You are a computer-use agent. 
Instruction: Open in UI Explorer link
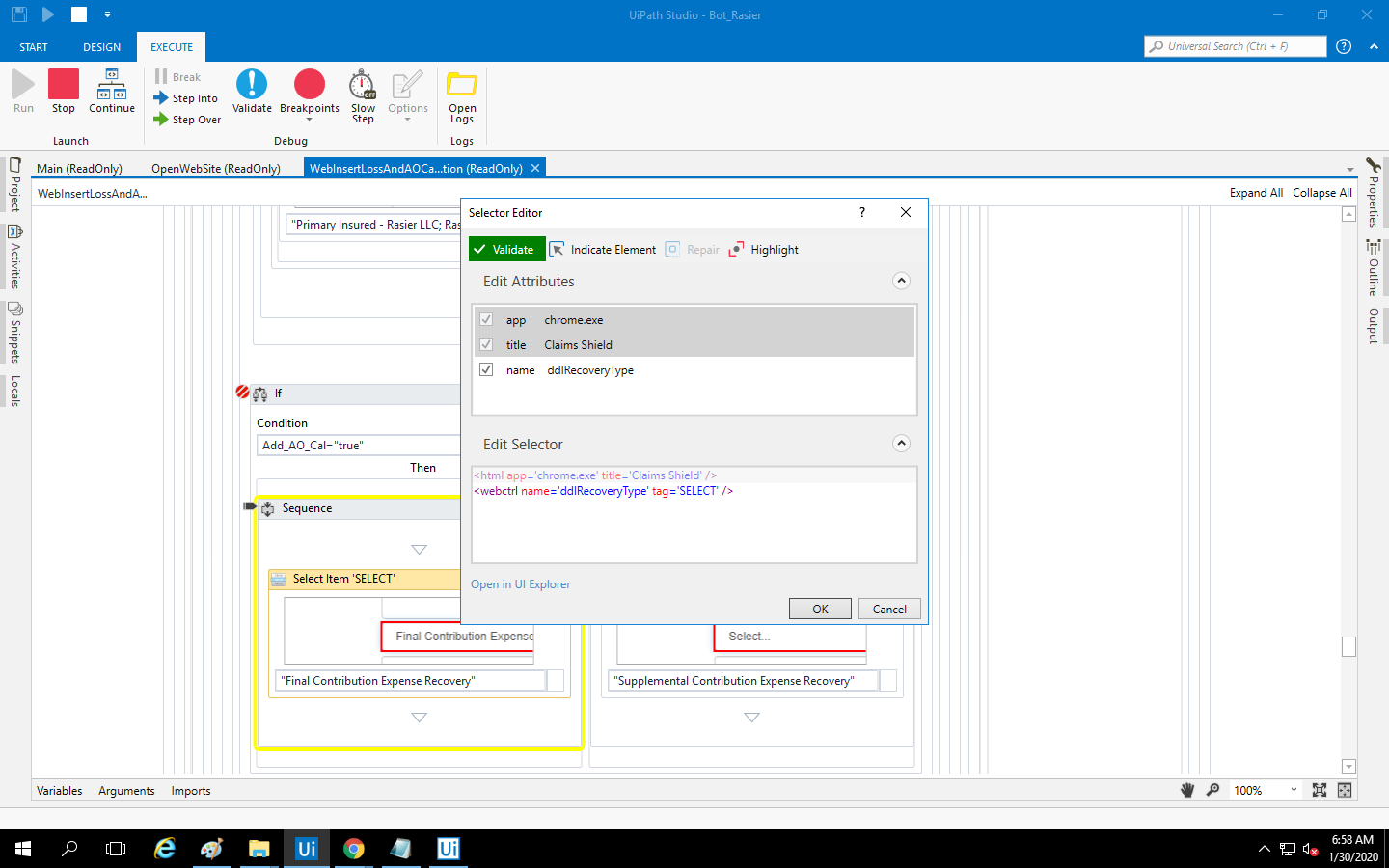[521, 584]
